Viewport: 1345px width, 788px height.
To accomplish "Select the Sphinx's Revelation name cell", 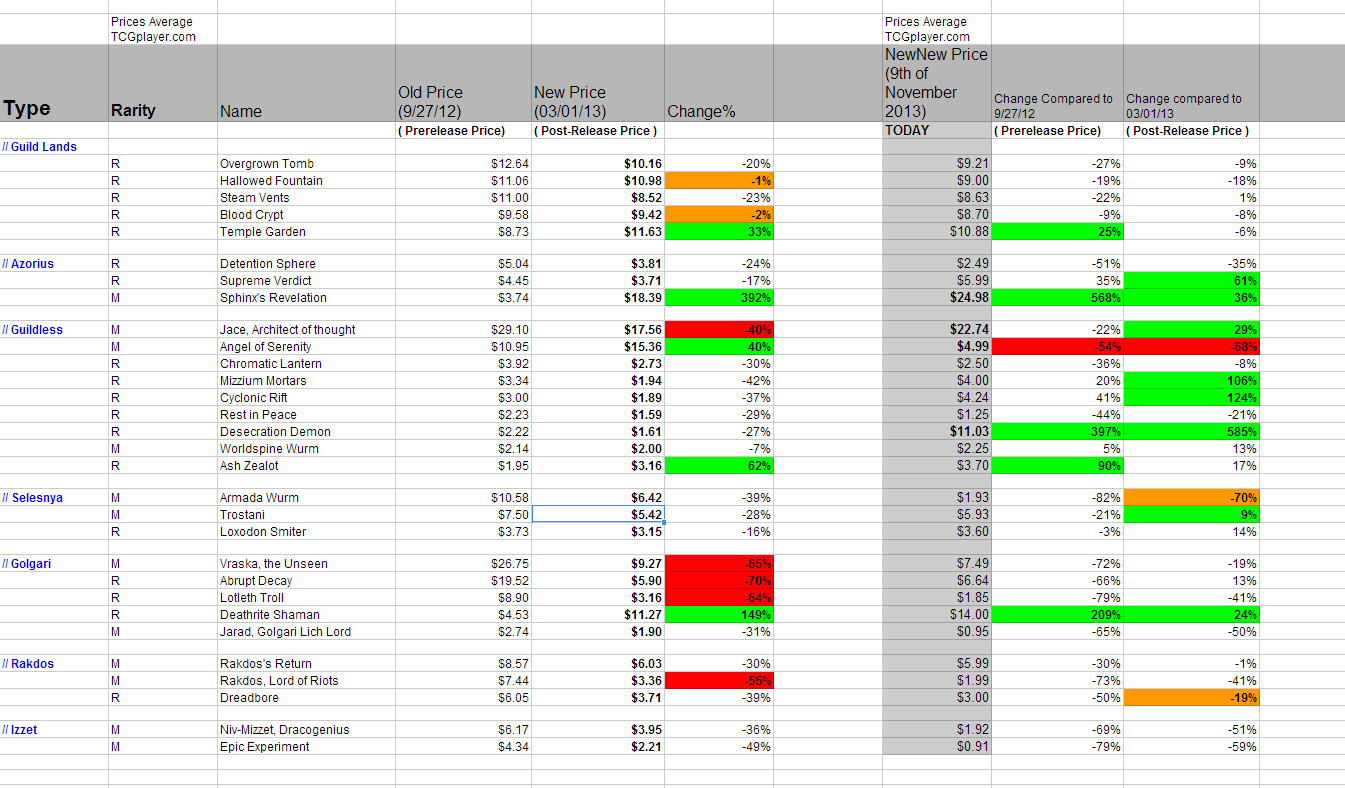I will click(x=273, y=298).
